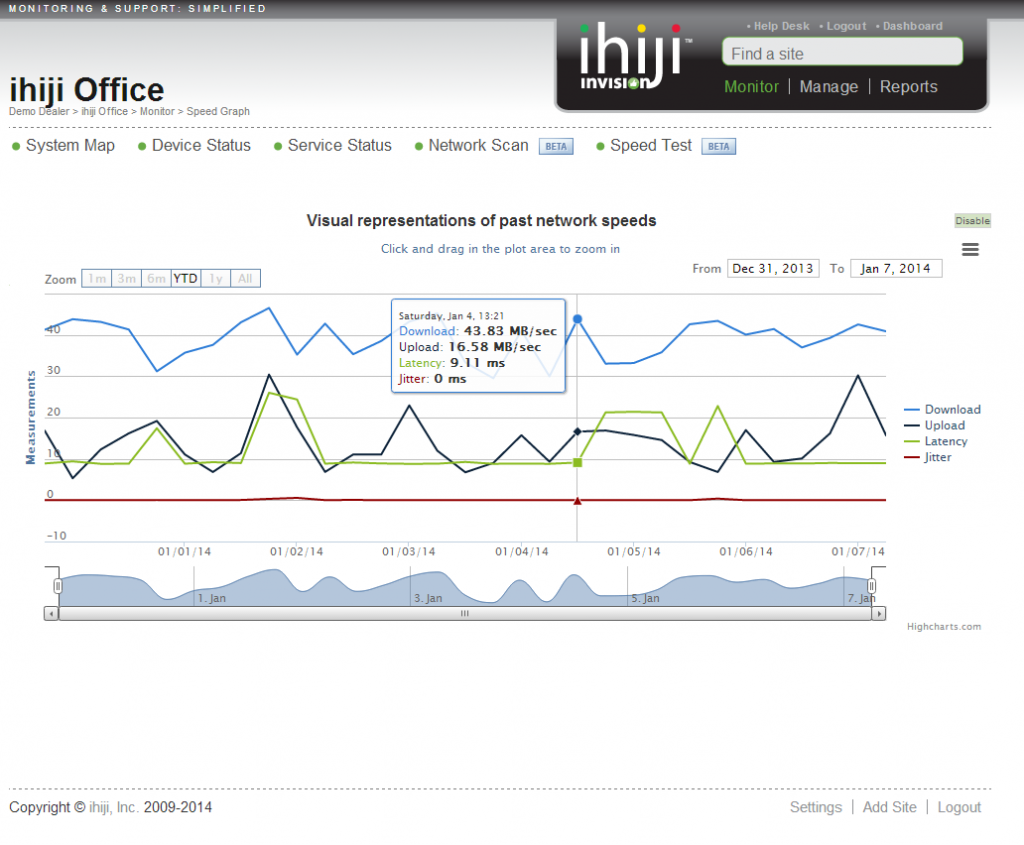Click the left navigator range handle

coord(58,586)
